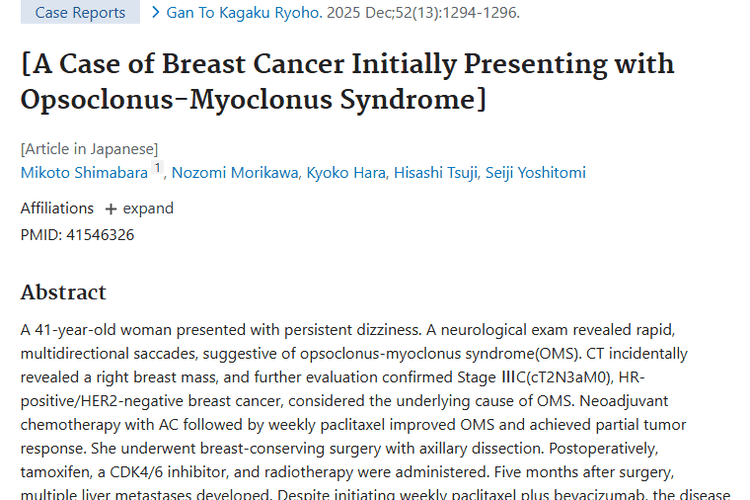
Task: Click the Abstract section heading
Action: point(63,293)
